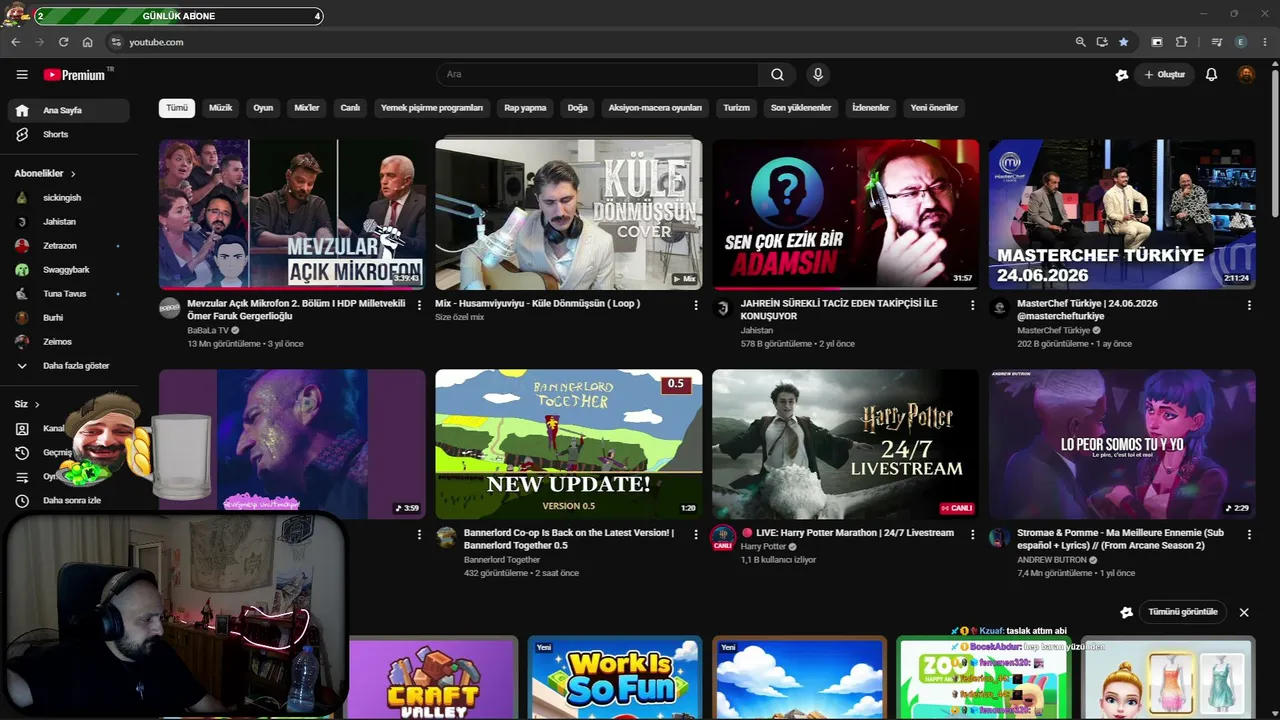The height and width of the screenshot is (720, 1280).
Task: Open the YouTube account avatar menu
Action: tap(1246, 75)
